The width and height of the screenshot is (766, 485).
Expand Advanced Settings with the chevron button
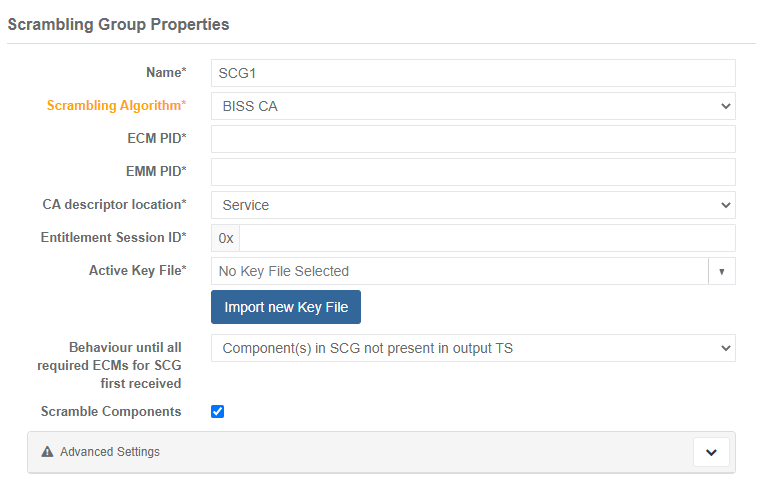(x=711, y=452)
